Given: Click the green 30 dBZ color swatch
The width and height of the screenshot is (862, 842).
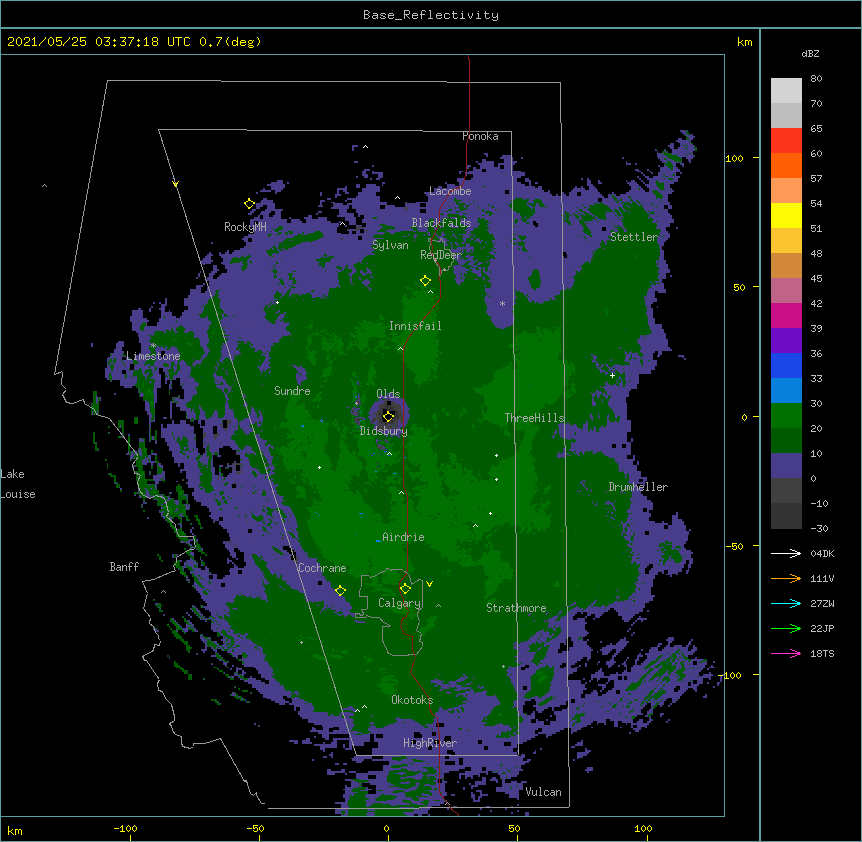Looking at the screenshot, I should pyautogui.click(x=786, y=416).
